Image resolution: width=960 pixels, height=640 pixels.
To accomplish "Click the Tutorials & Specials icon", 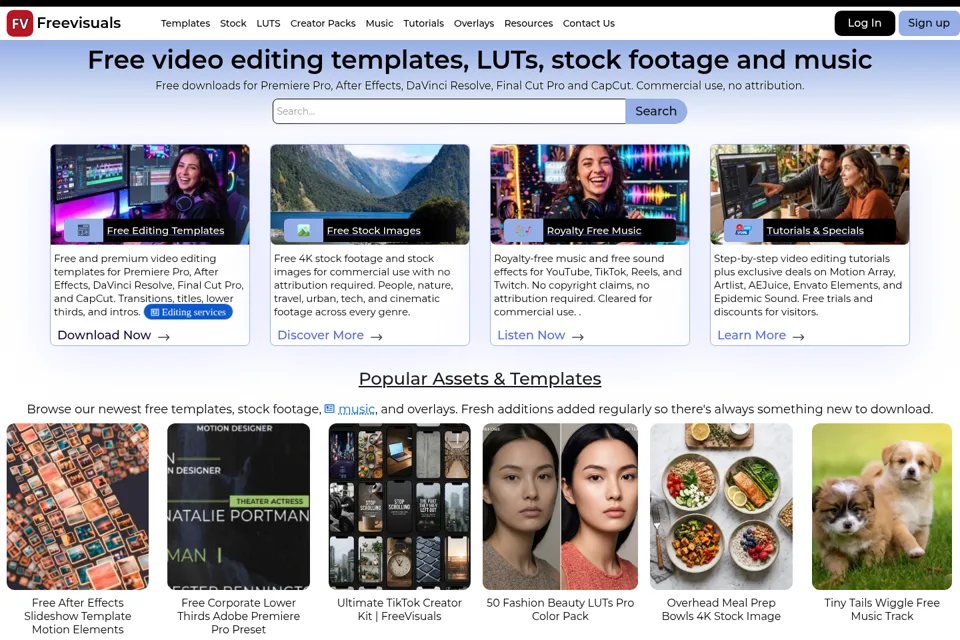I will click(x=743, y=230).
